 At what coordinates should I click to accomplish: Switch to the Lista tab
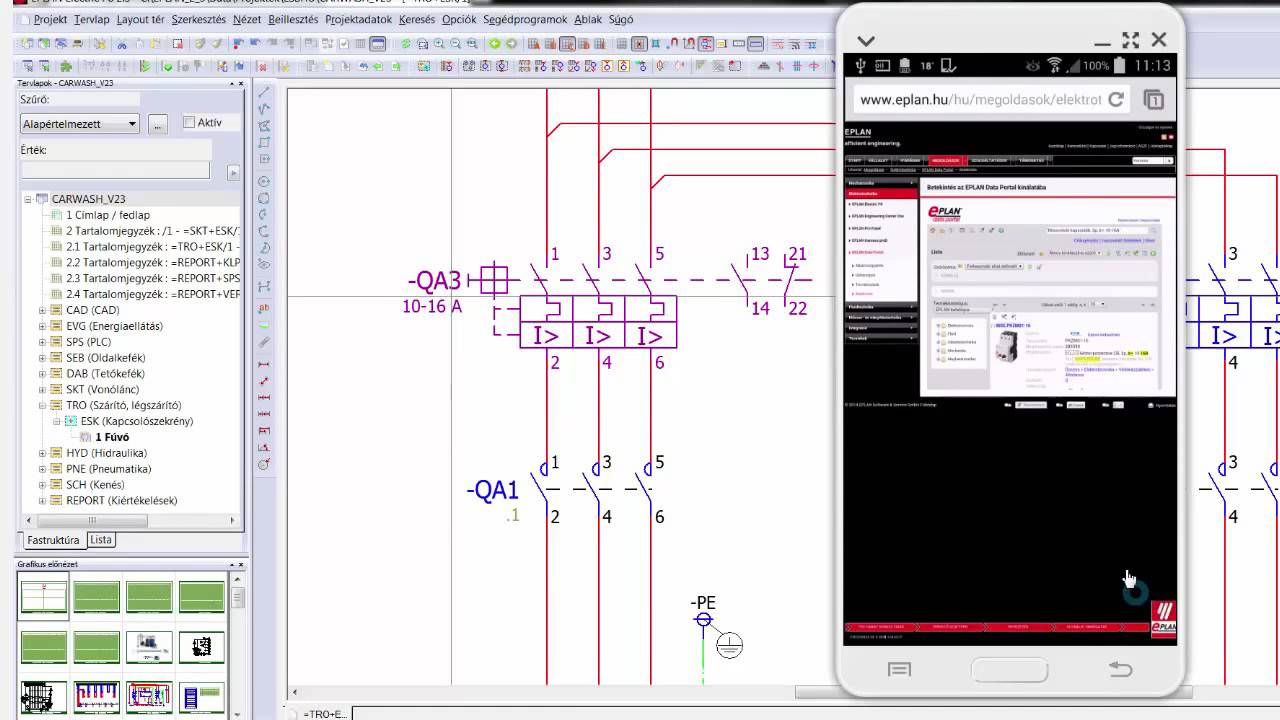point(101,540)
